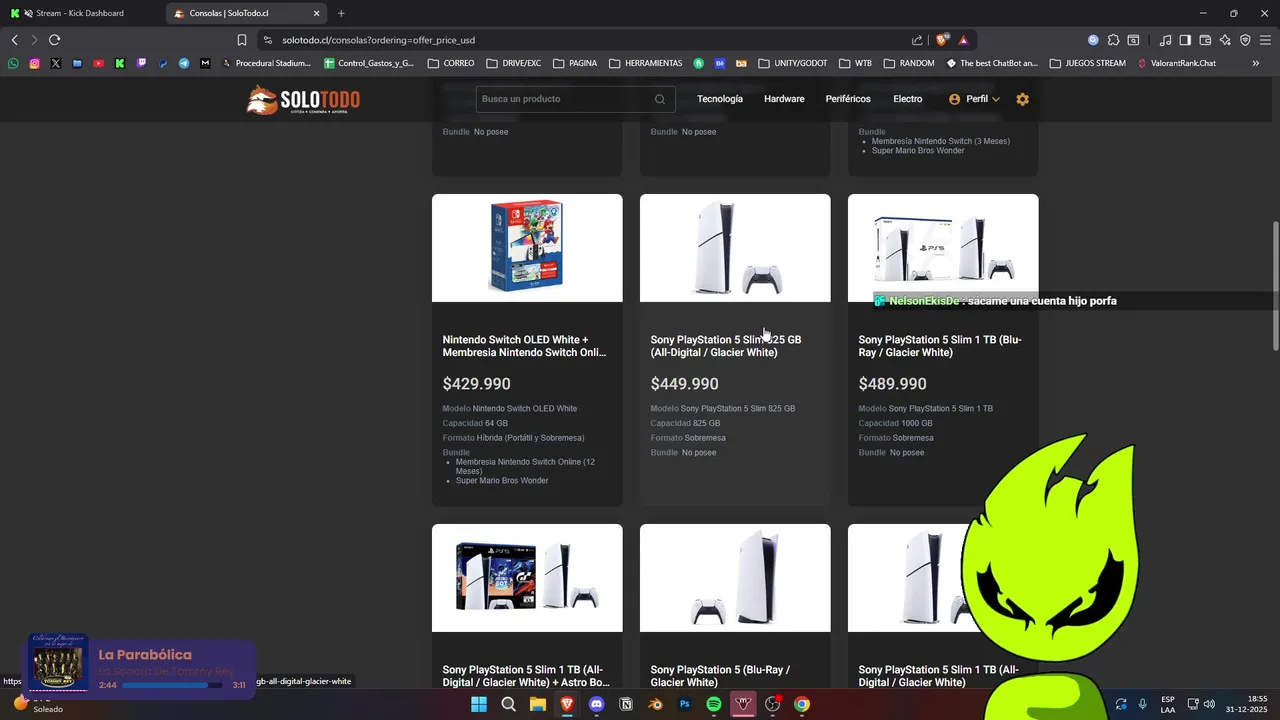Reload the page

[x=54, y=40]
